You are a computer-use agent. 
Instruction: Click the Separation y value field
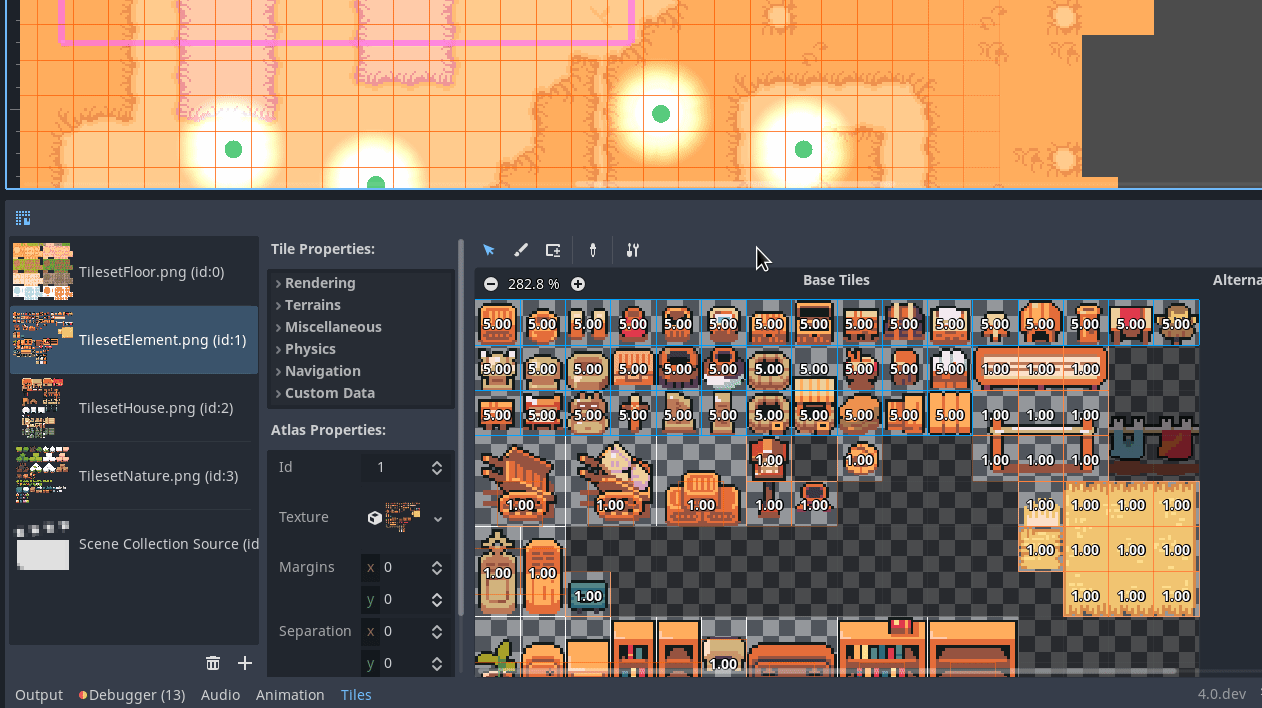404,663
